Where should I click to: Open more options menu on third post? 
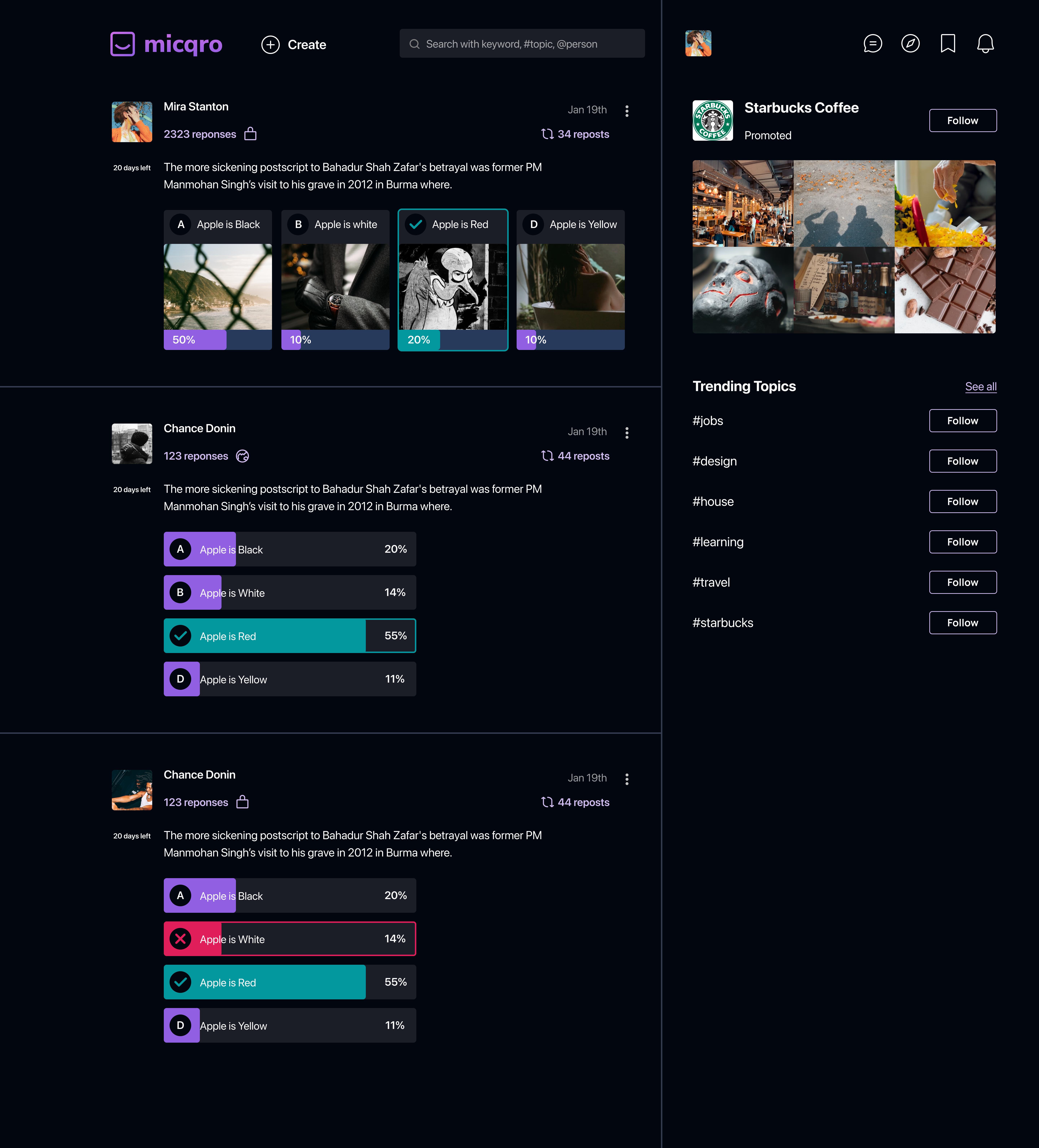(627, 779)
